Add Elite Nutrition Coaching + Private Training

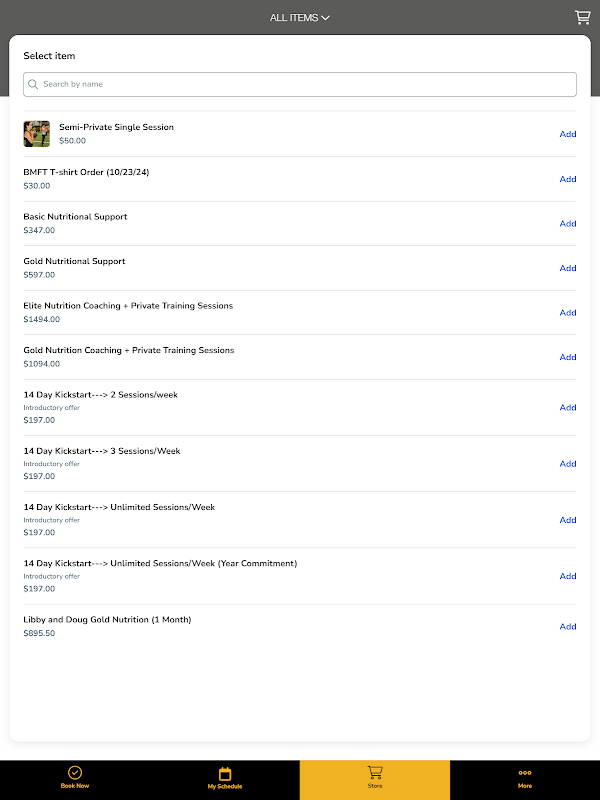tap(568, 313)
